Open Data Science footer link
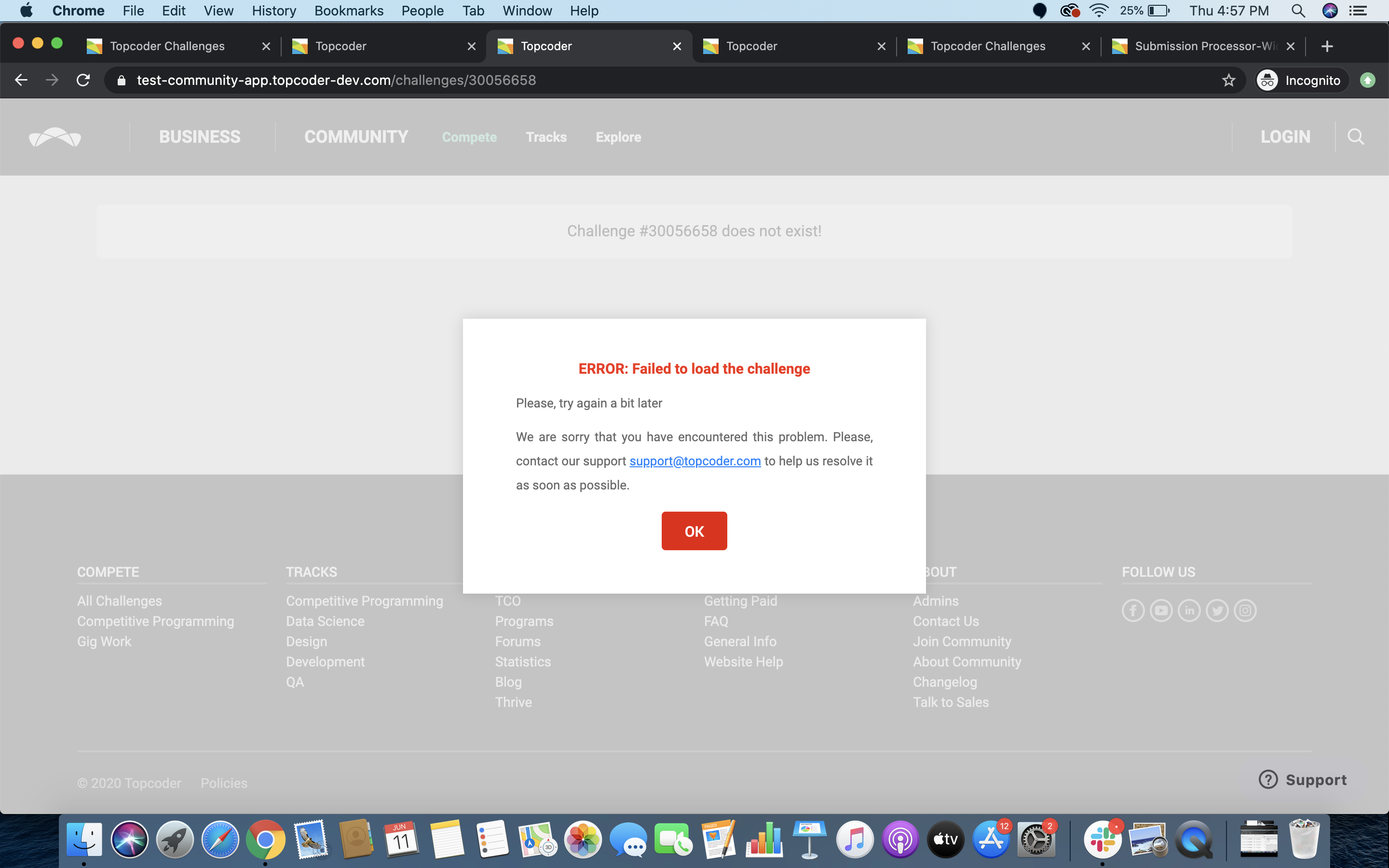1389x868 pixels. tap(325, 621)
